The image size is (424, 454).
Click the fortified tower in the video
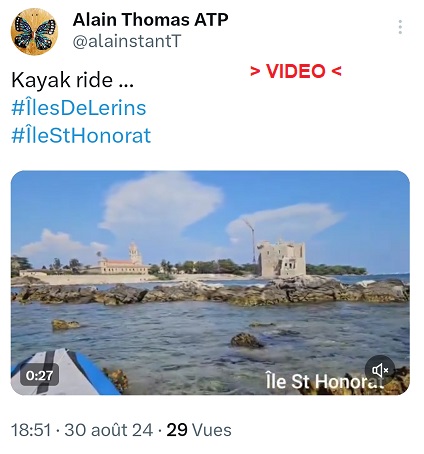pos(281,259)
